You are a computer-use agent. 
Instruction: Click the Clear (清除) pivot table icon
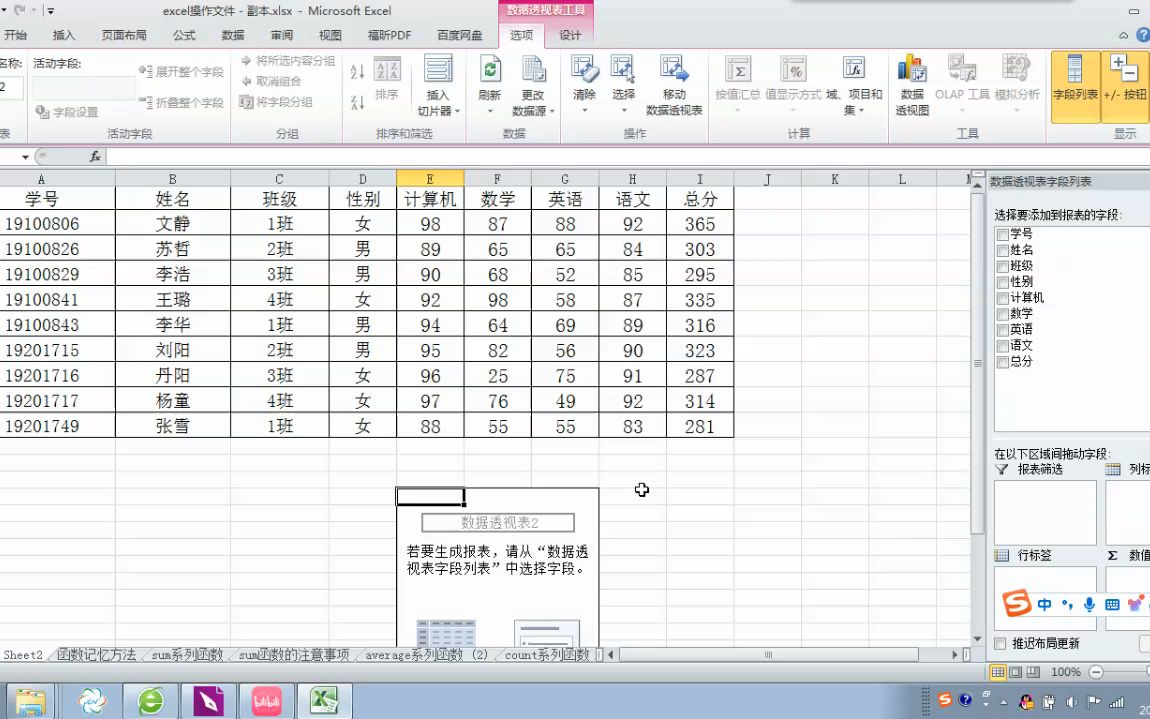[585, 70]
